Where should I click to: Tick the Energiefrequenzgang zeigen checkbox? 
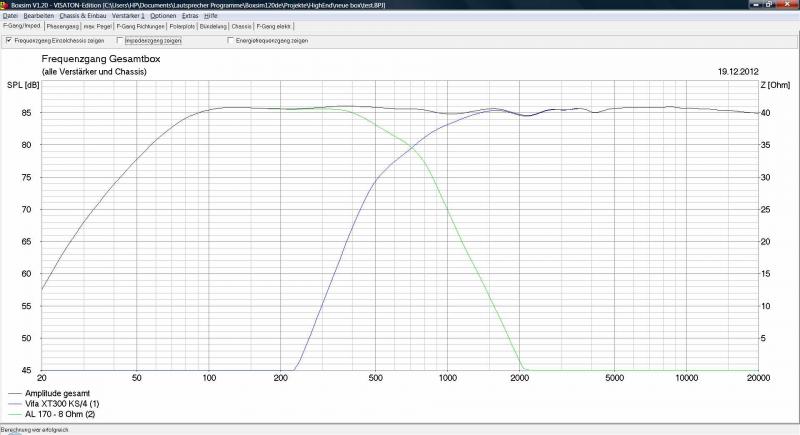[x=231, y=41]
